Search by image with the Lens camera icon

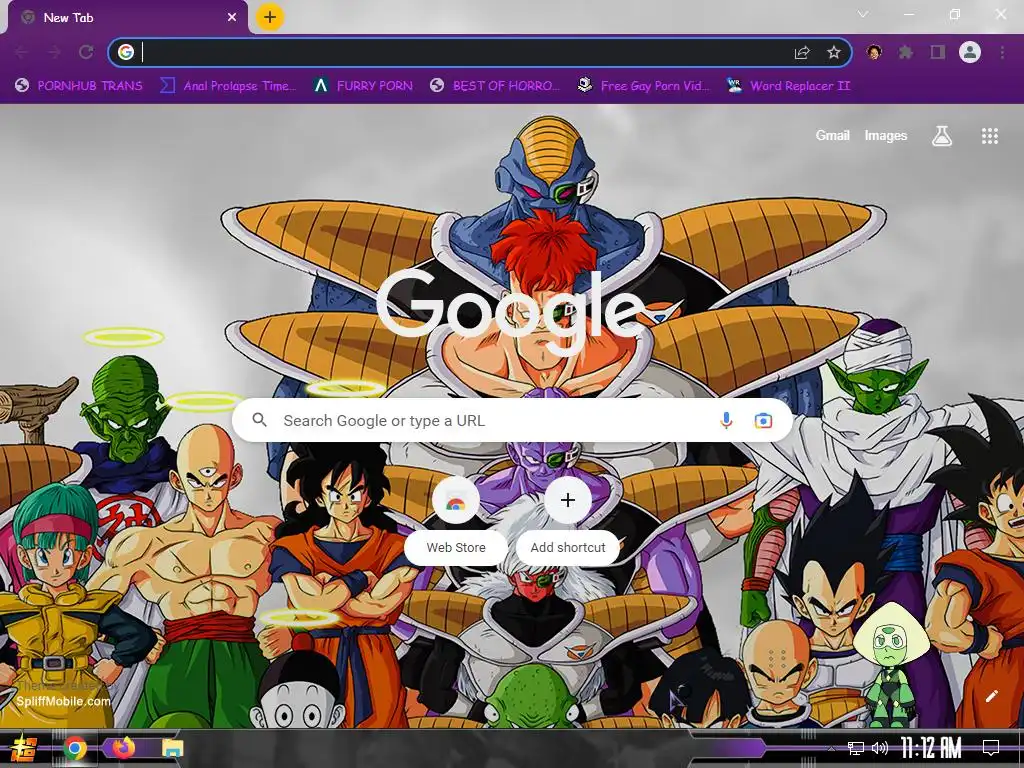point(763,421)
